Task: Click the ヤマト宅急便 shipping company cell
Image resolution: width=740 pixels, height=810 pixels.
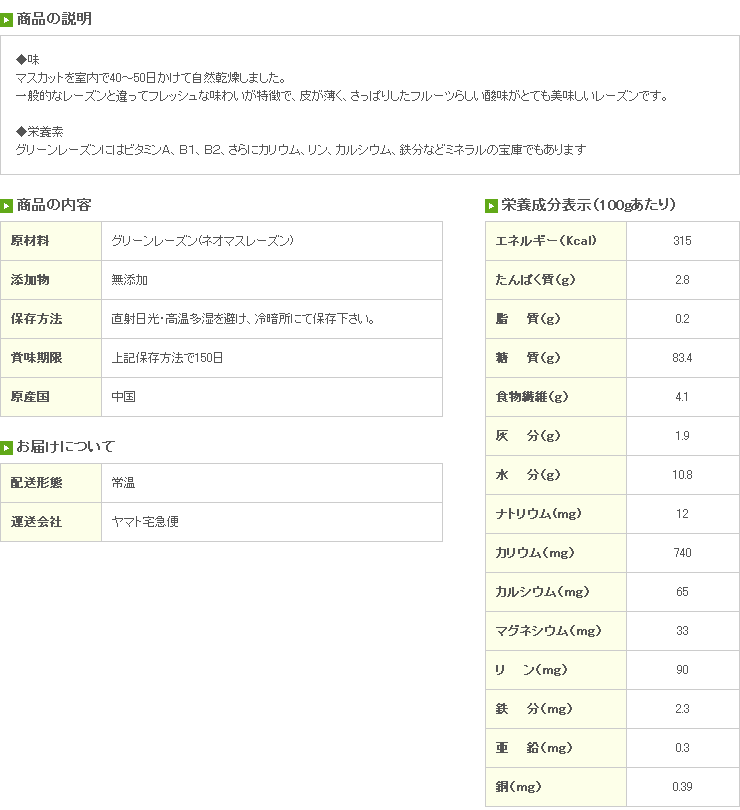Action: [x=272, y=522]
